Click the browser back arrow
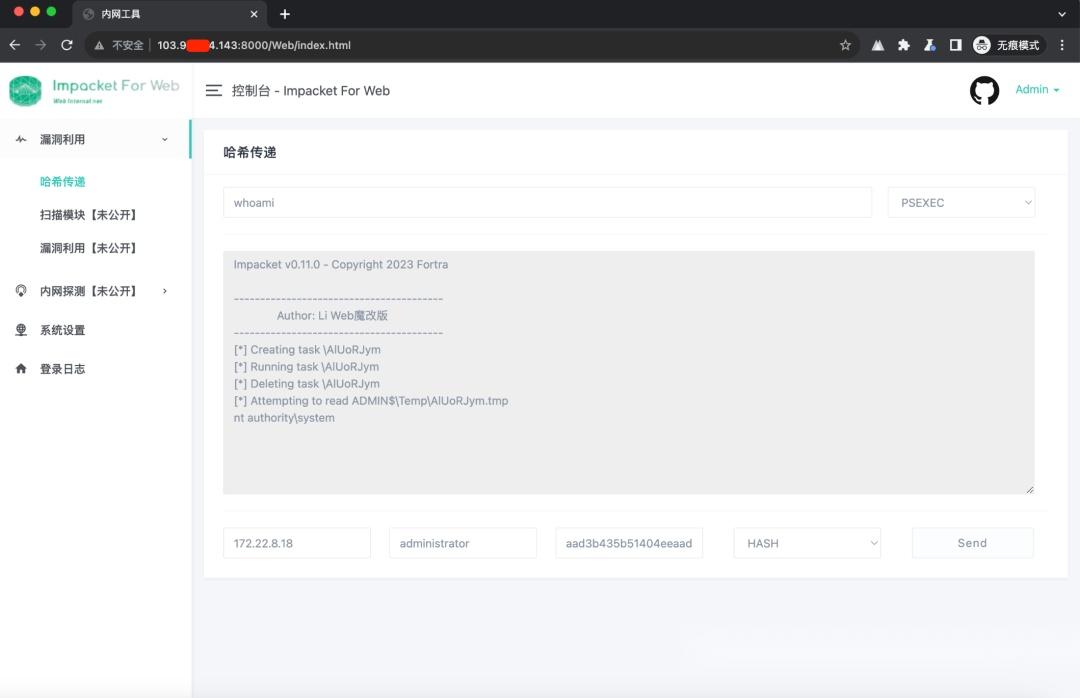This screenshot has height=698, width=1080. click(x=14, y=44)
